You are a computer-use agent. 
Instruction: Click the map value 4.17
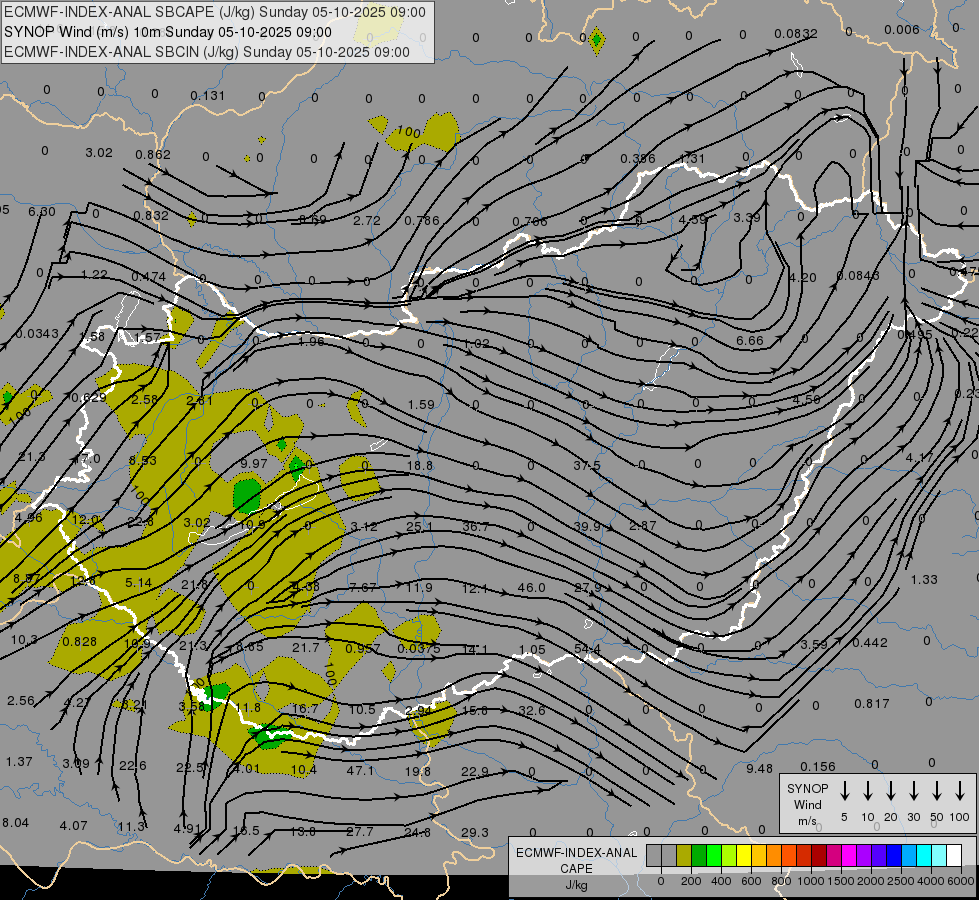919,458
